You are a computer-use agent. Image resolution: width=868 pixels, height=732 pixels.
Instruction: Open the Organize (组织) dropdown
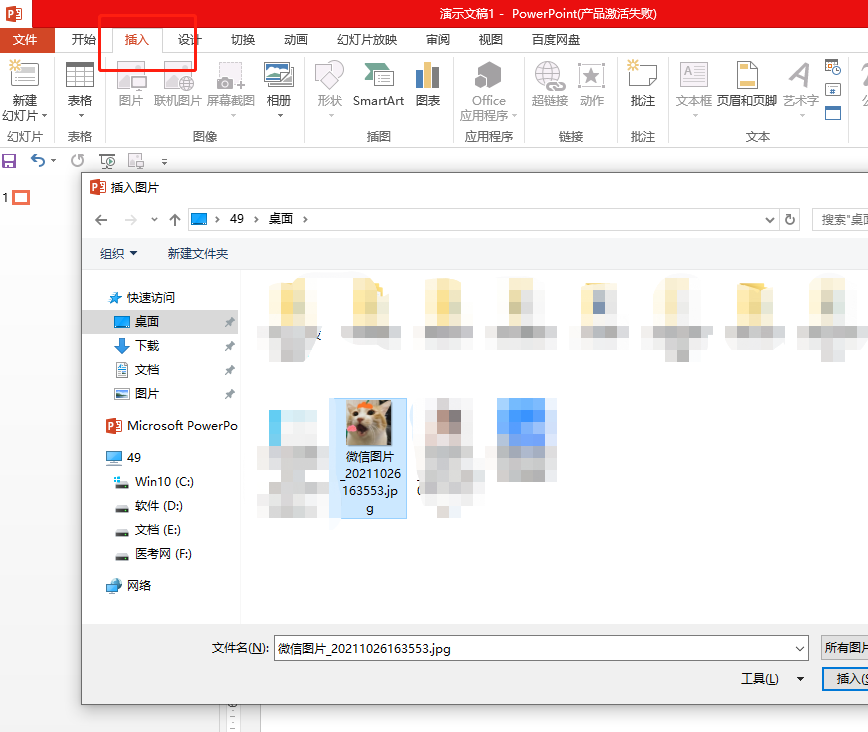118,254
